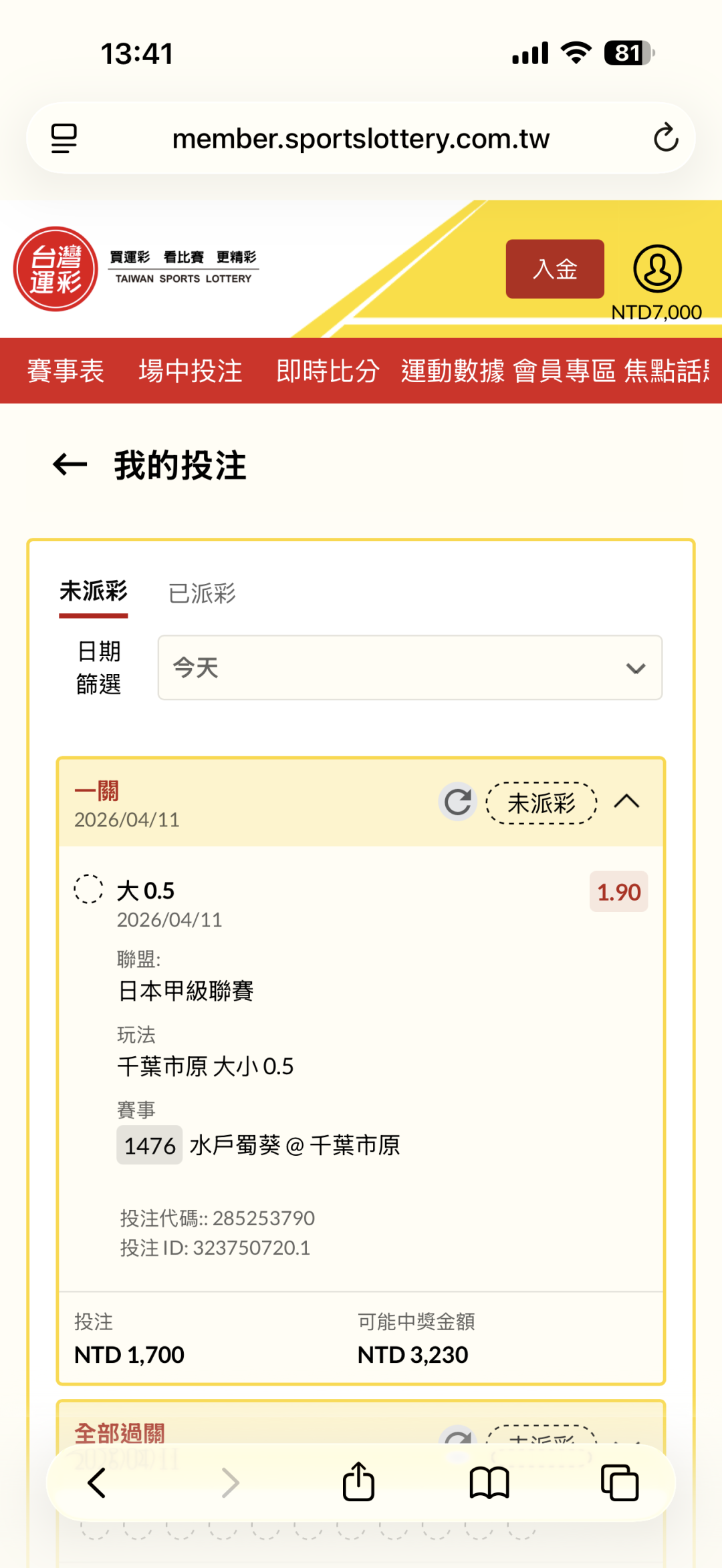Open the 賽事表 navigation link

pyautogui.click(x=66, y=371)
